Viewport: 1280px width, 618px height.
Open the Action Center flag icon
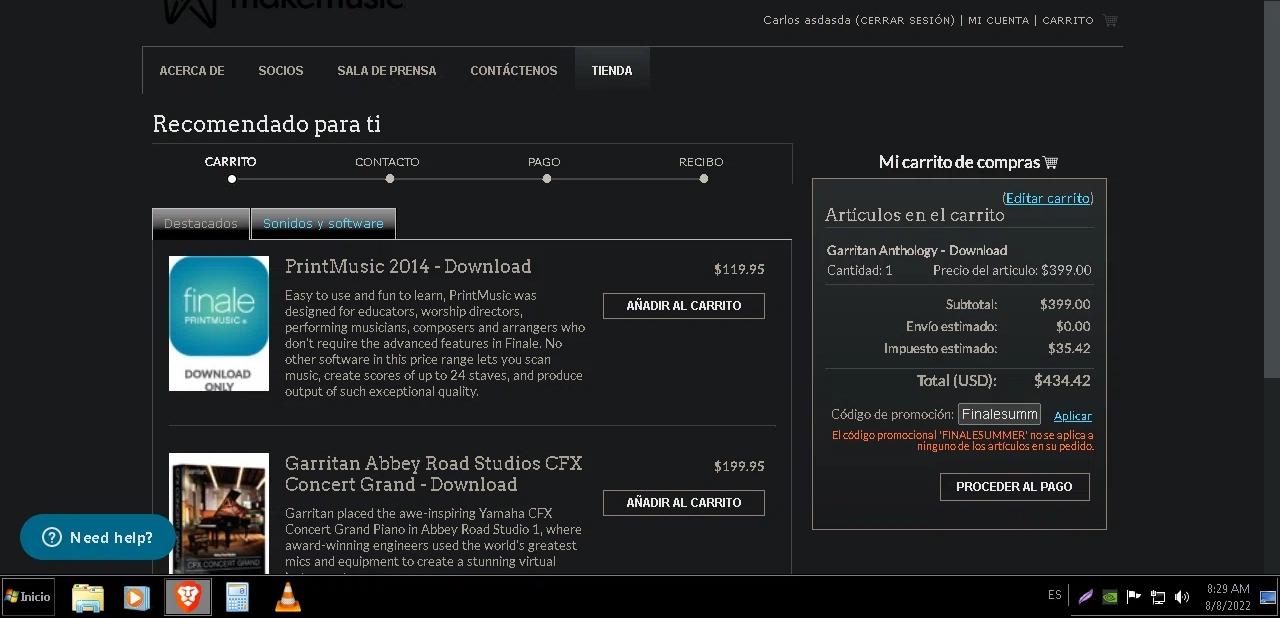coord(1134,597)
